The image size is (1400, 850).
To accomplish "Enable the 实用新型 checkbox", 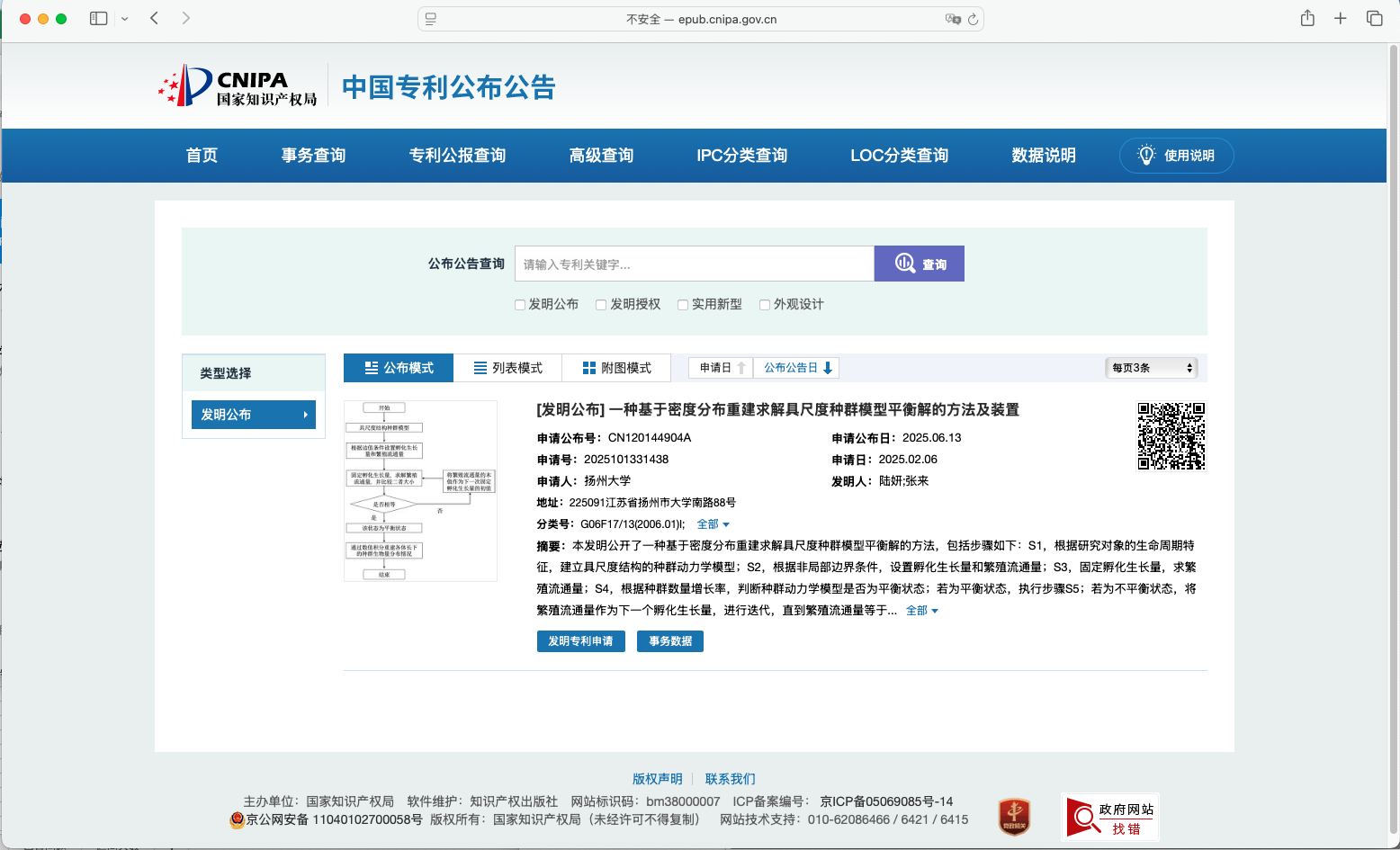I will click(683, 305).
